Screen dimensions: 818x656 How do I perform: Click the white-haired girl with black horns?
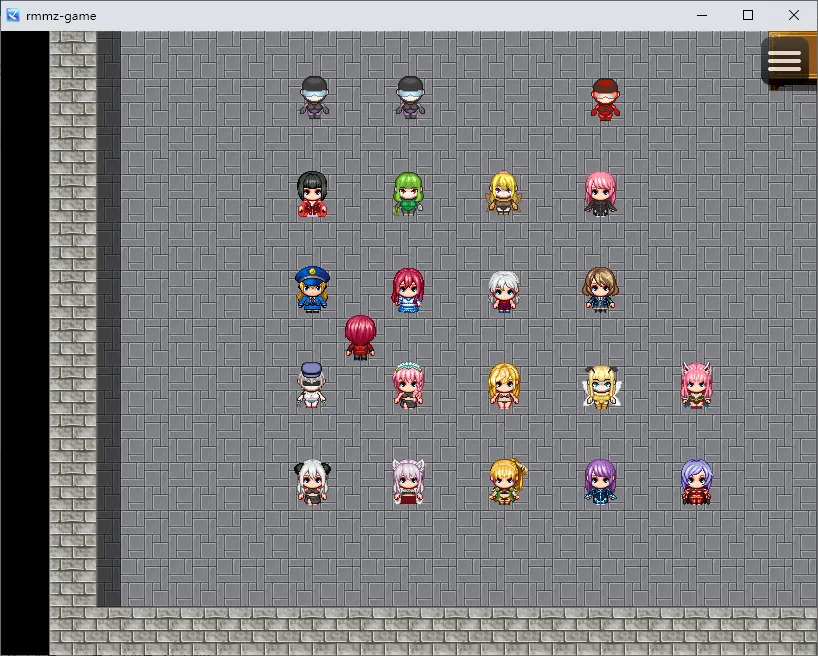pos(312,482)
